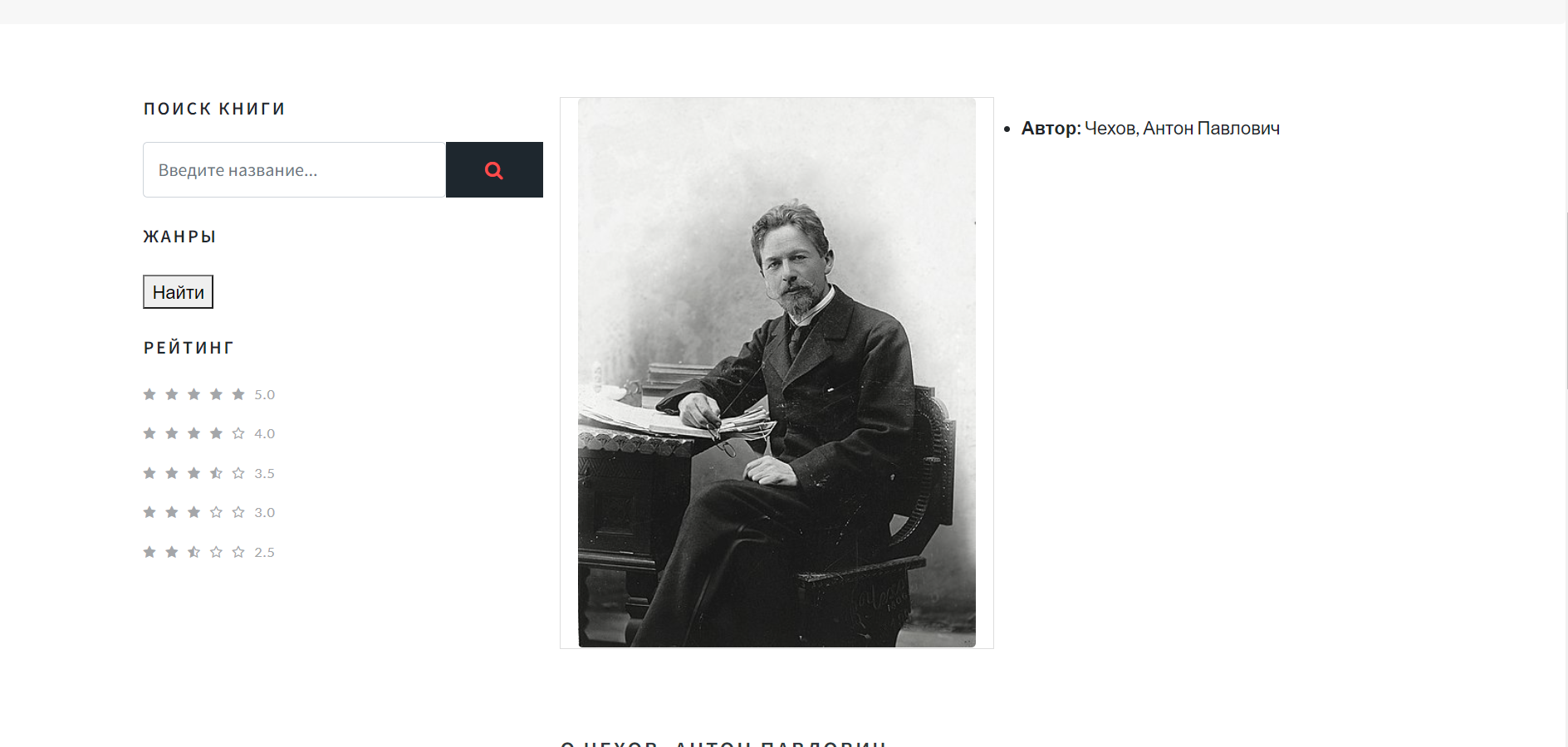Click the author name Чехов, Антон Павлович
This screenshot has width=1568, height=747.
pyautogui.click(x=1182, y=129)
